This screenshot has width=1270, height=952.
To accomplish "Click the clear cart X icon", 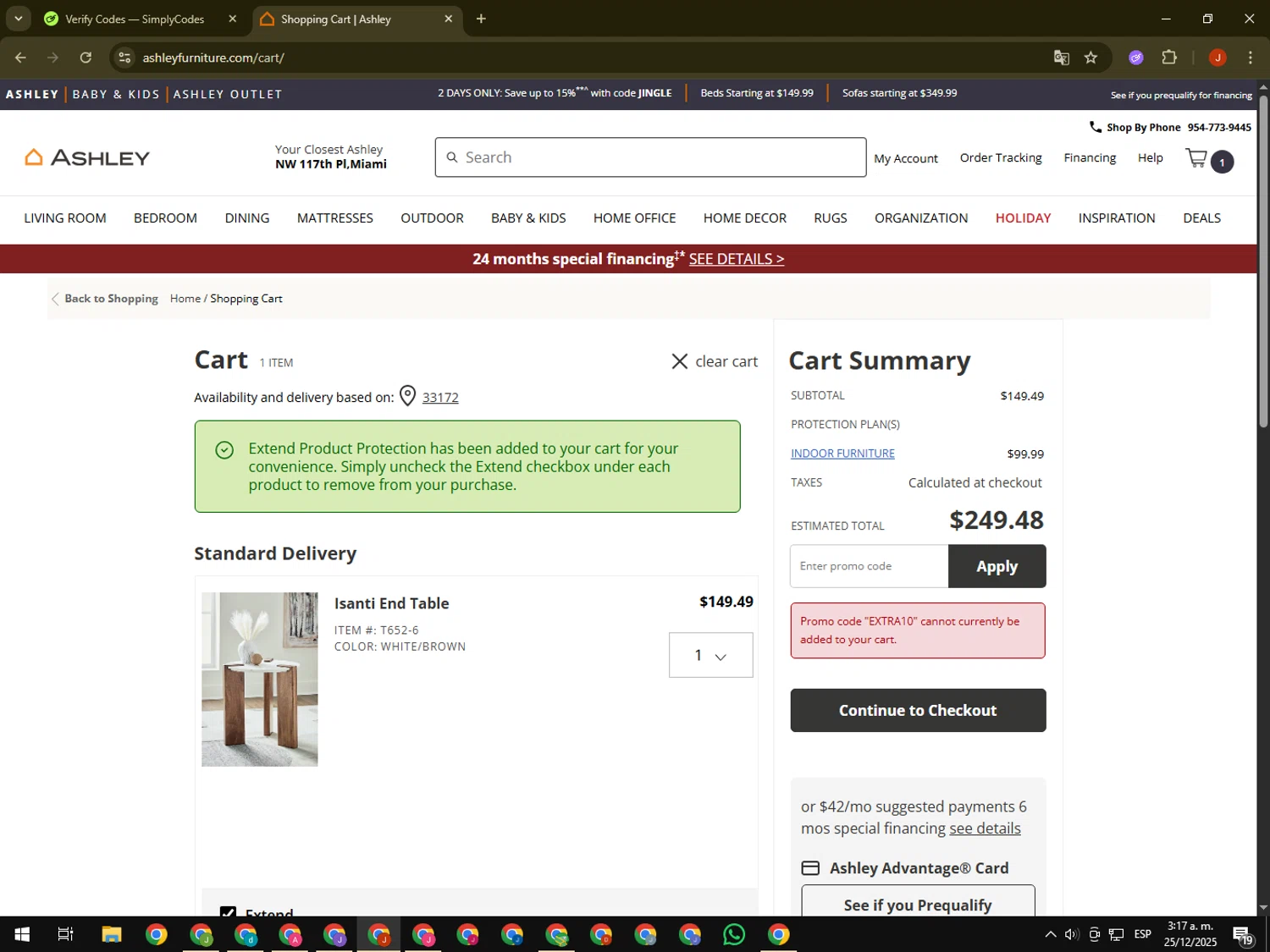I will [679, 361].
